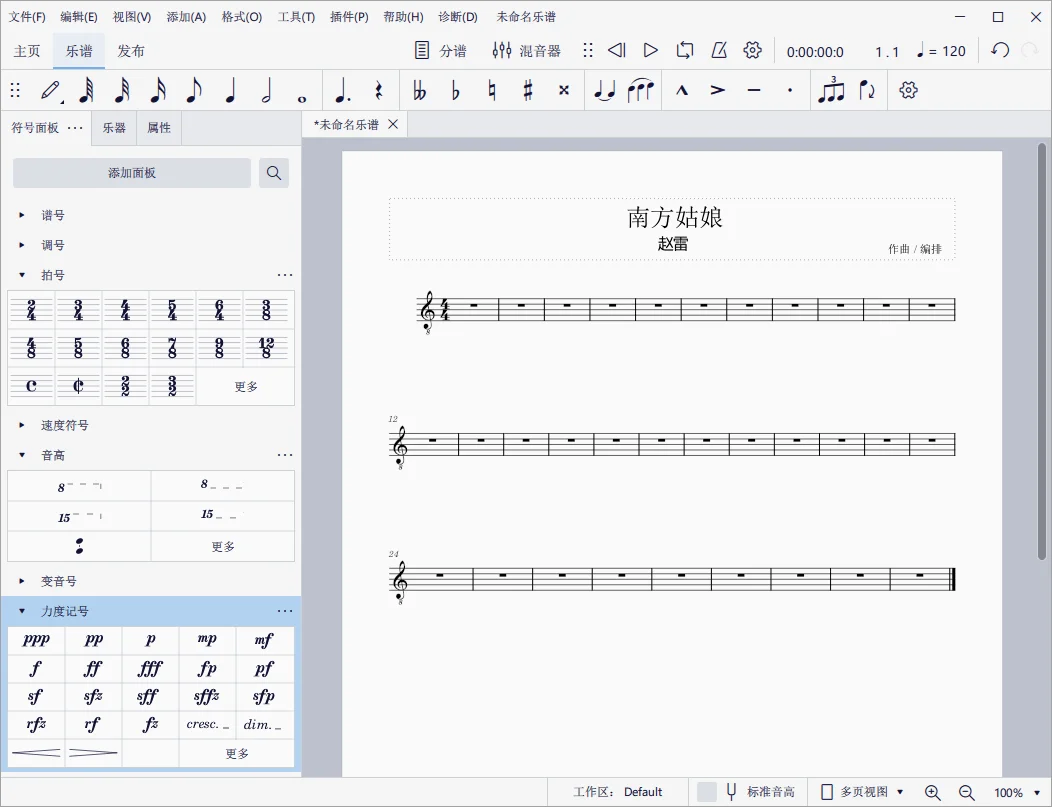Screen dimensions: 1052x807
Task: Pick the mf dynamic marking
Action: click(x=264, y=640)
